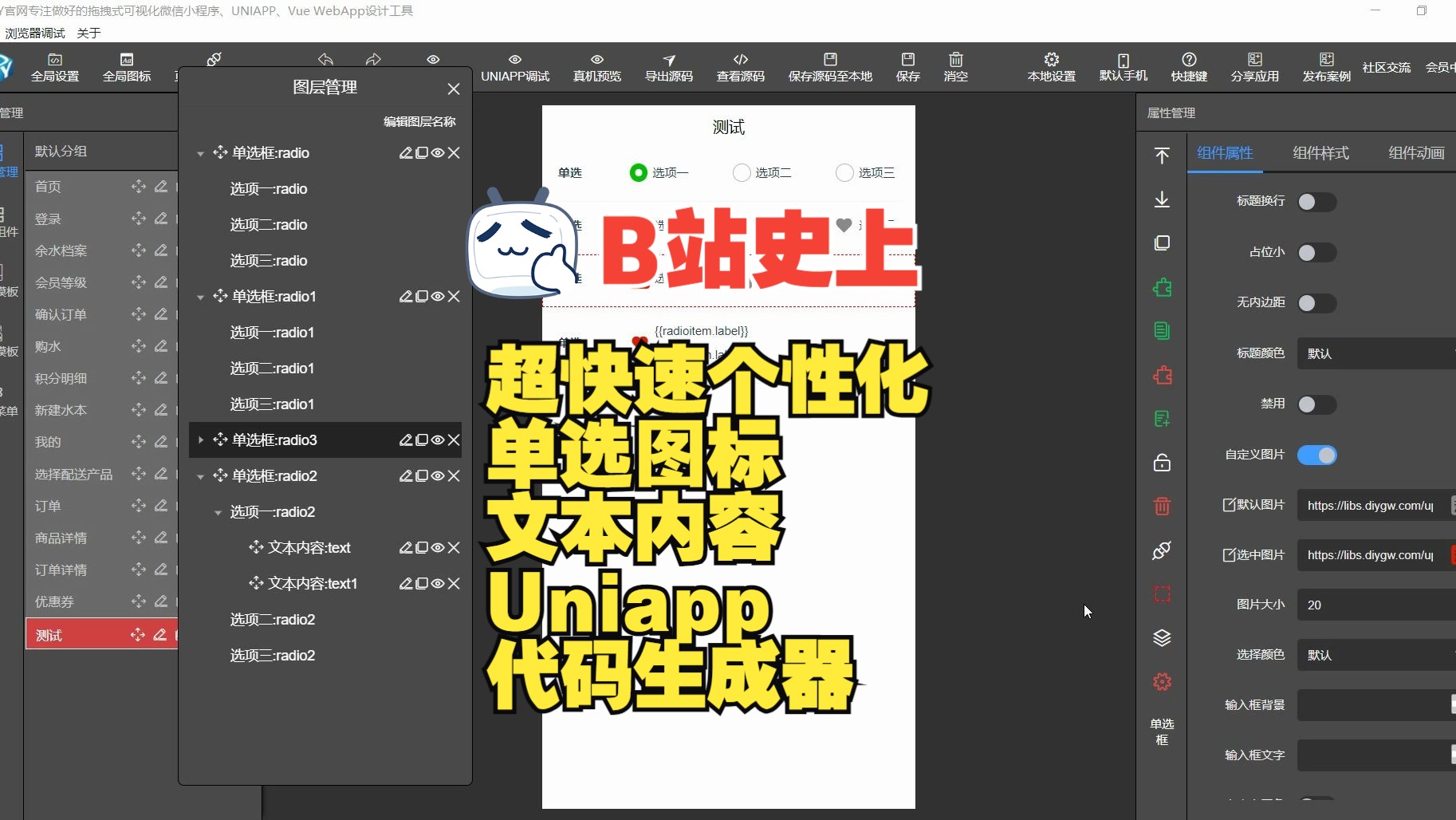Open 本地设置 local settings

coord(1050,66)
